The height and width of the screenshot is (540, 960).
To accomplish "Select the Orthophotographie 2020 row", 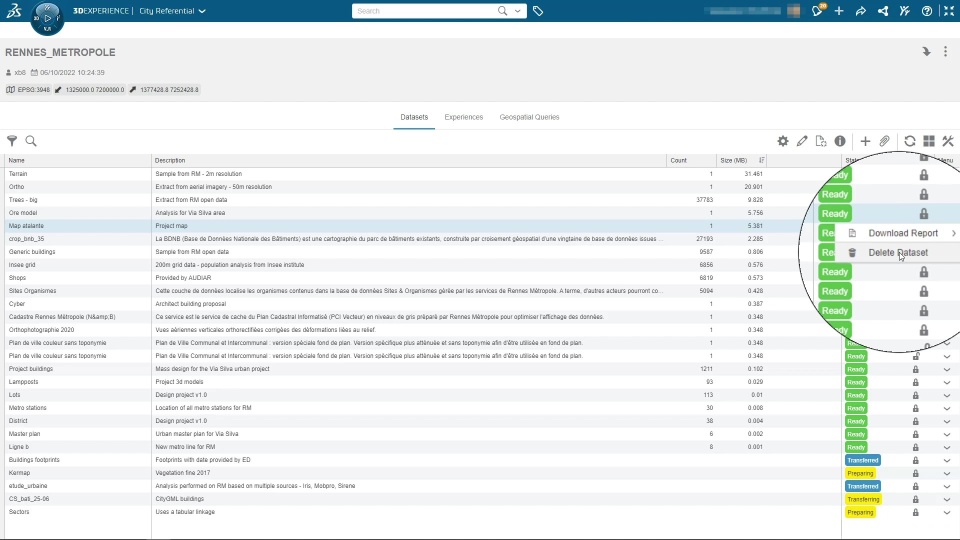I will pyautogui.click(x=422, y=330).
